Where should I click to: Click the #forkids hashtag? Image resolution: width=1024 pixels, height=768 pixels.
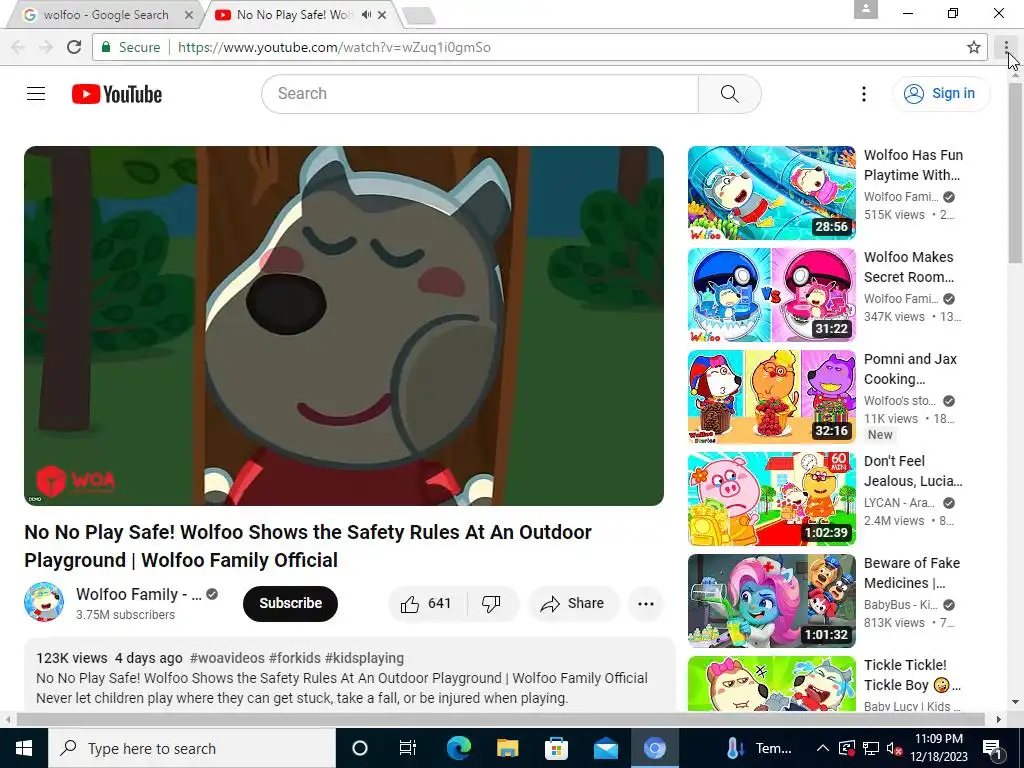295,658
